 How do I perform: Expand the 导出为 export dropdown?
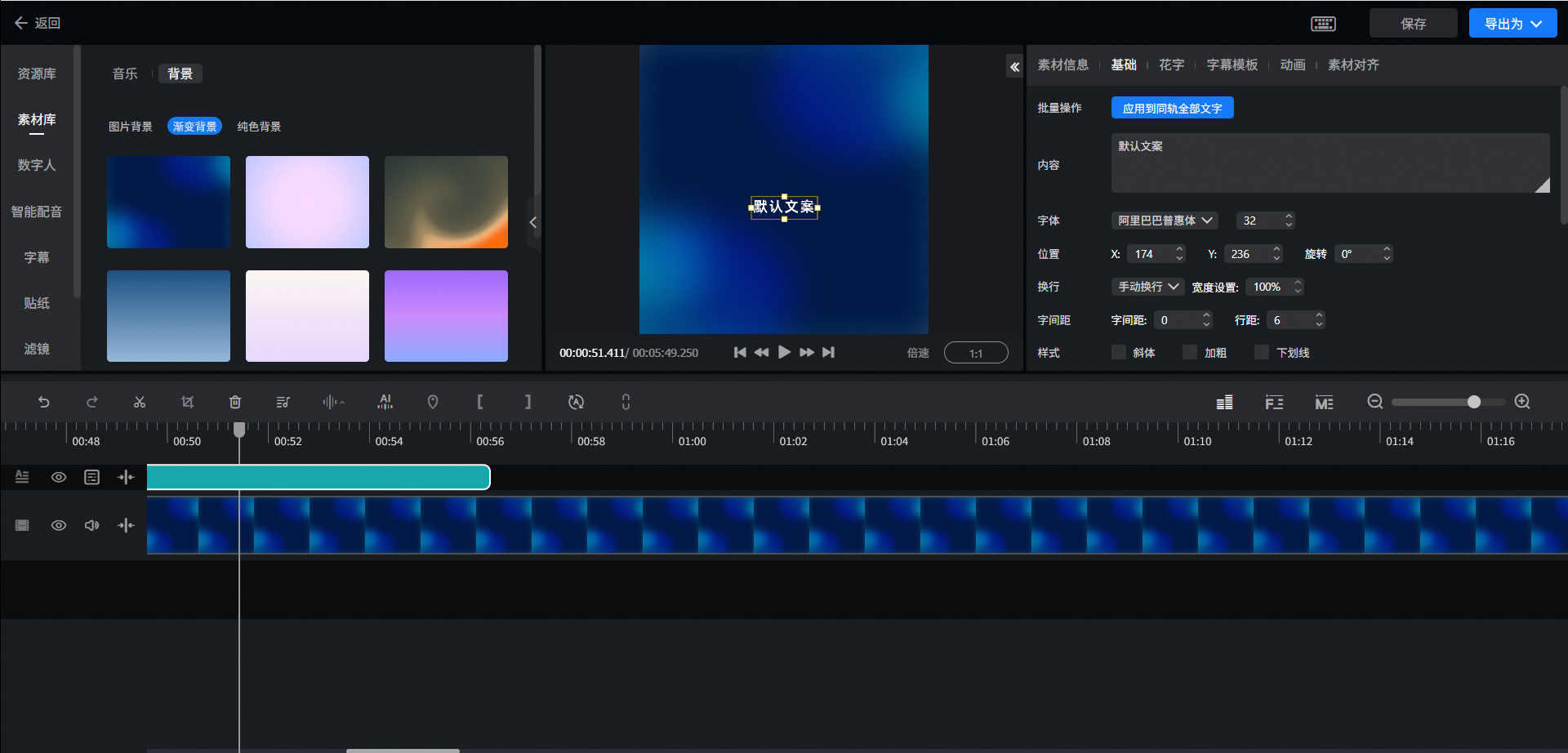1512,24
